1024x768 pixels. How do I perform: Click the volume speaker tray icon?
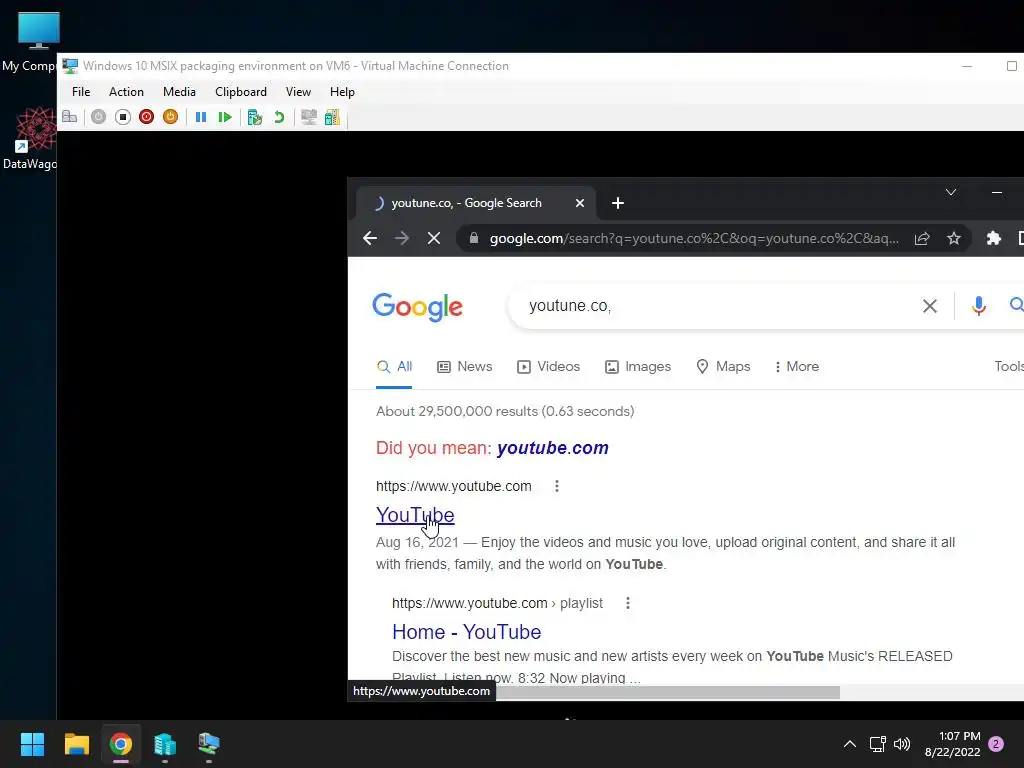[x=902, y=744]
